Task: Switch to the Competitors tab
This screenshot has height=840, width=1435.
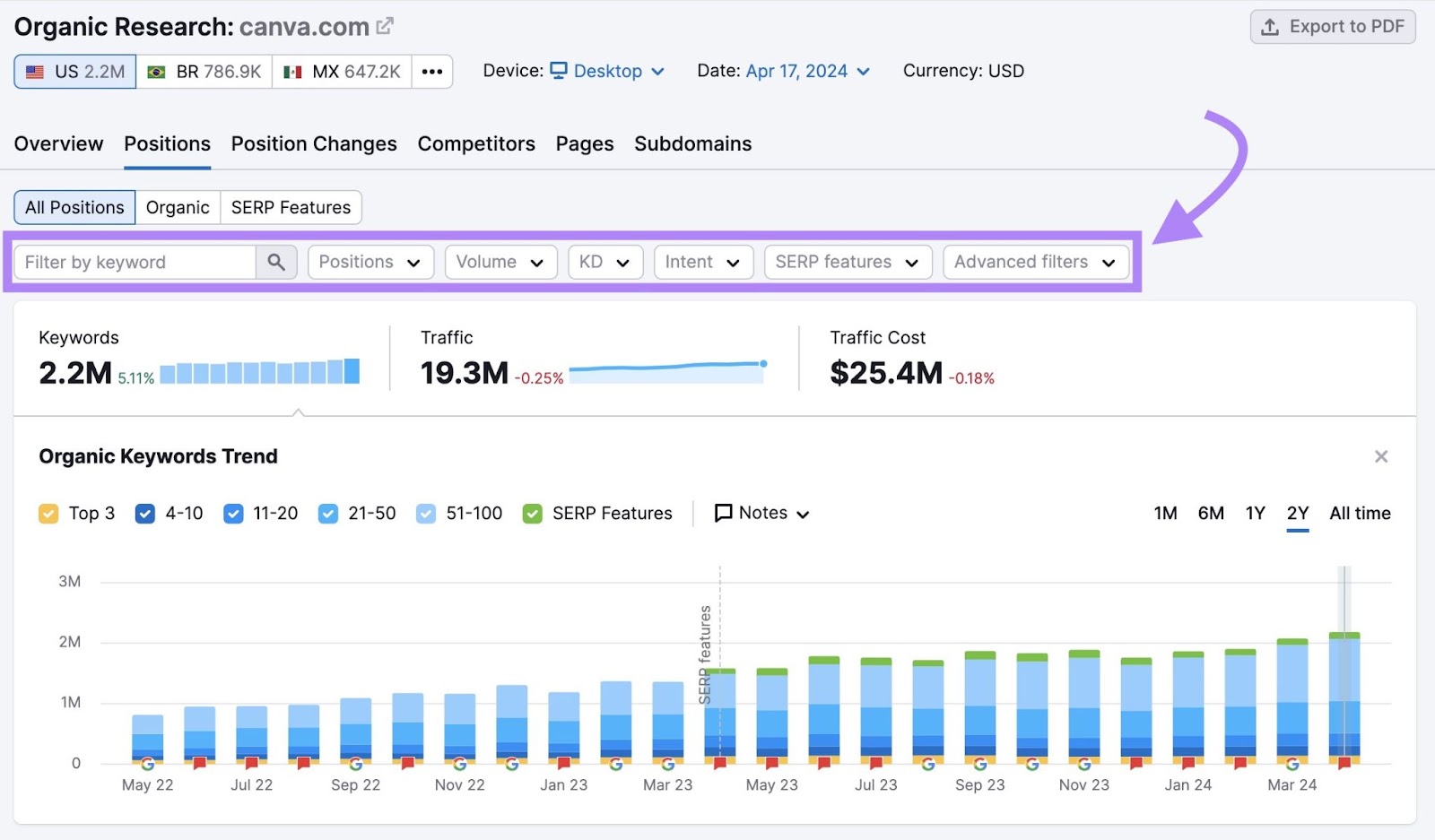Action: pyautogui.click(x=476, y=143)
